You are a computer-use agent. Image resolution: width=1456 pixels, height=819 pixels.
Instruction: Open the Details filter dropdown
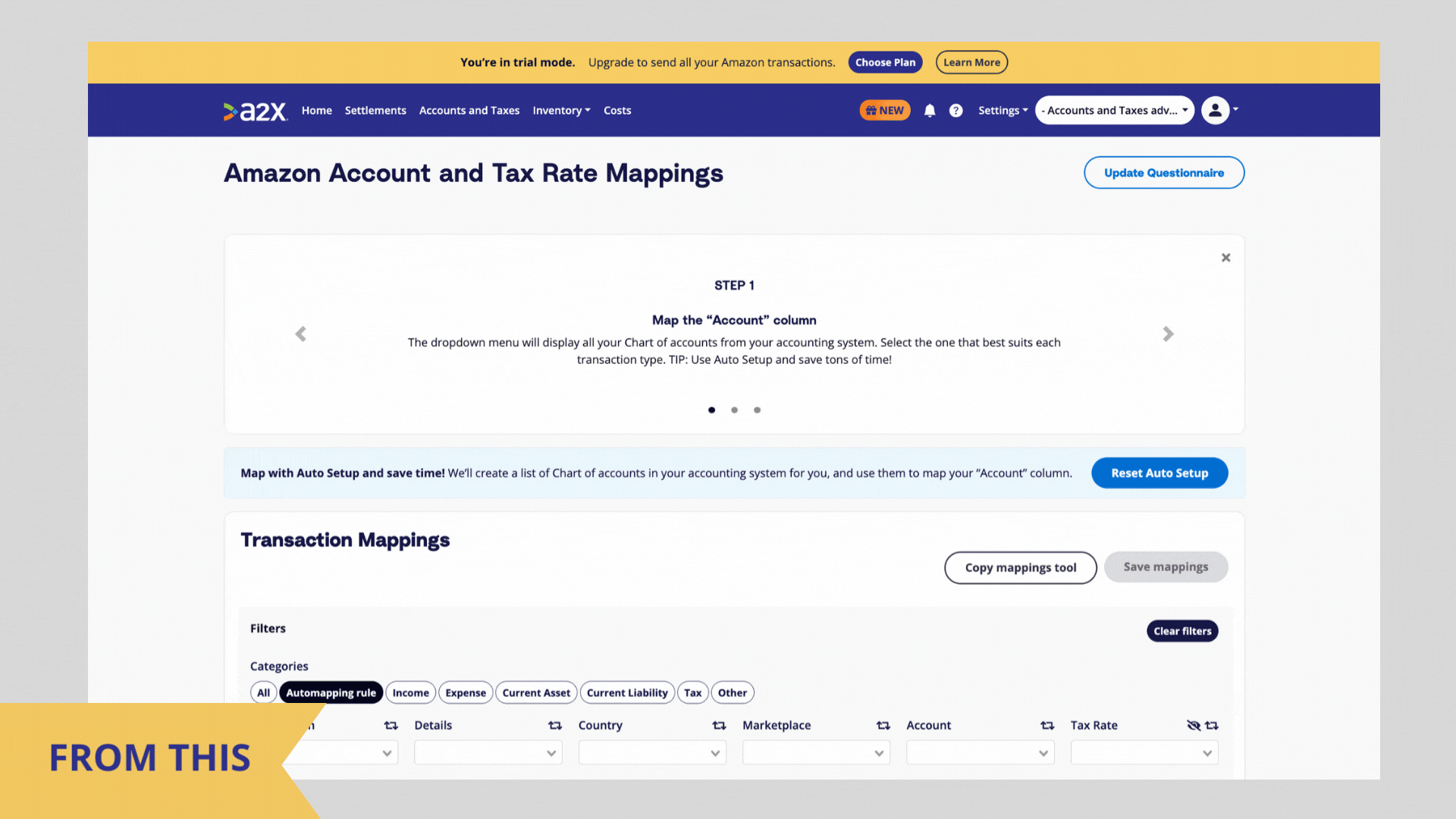coord(488,753)
